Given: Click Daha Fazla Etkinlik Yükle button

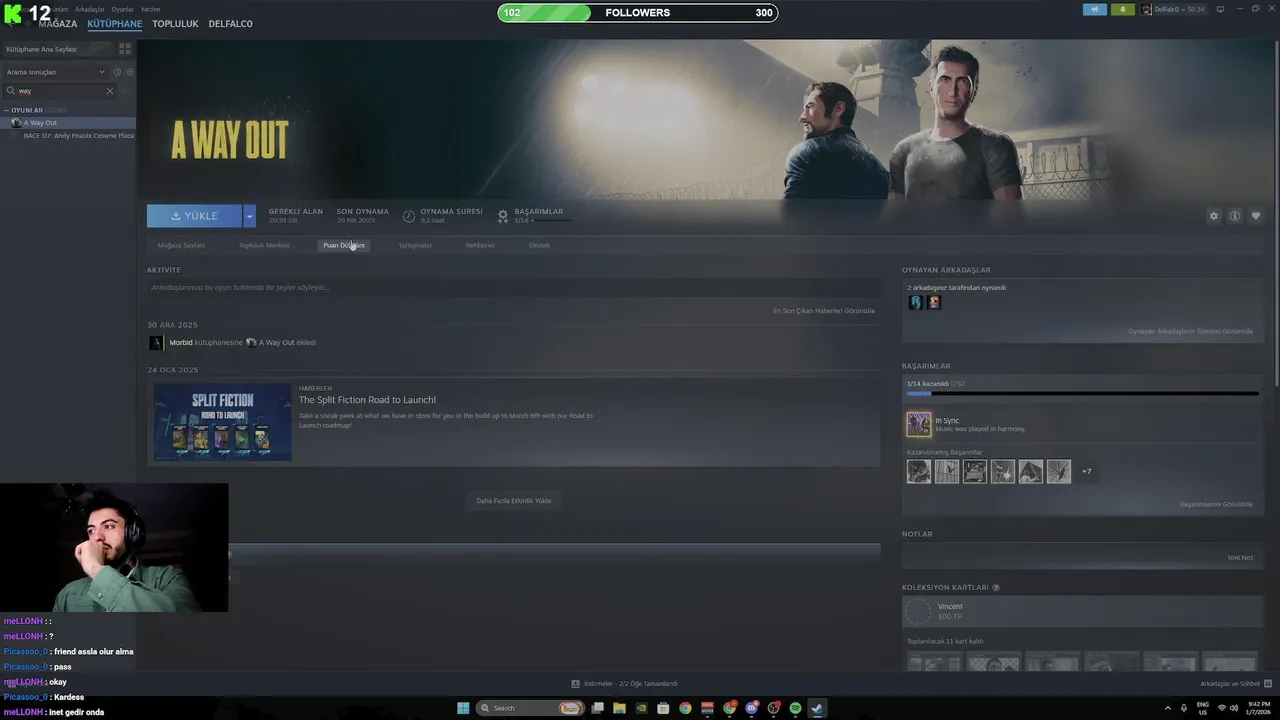Looking at the screenshot, I should 513,500.
